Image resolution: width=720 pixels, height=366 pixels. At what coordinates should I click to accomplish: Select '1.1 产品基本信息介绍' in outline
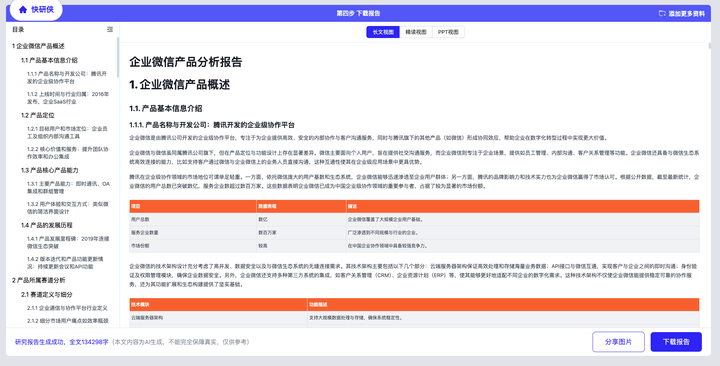pos(49,60)
